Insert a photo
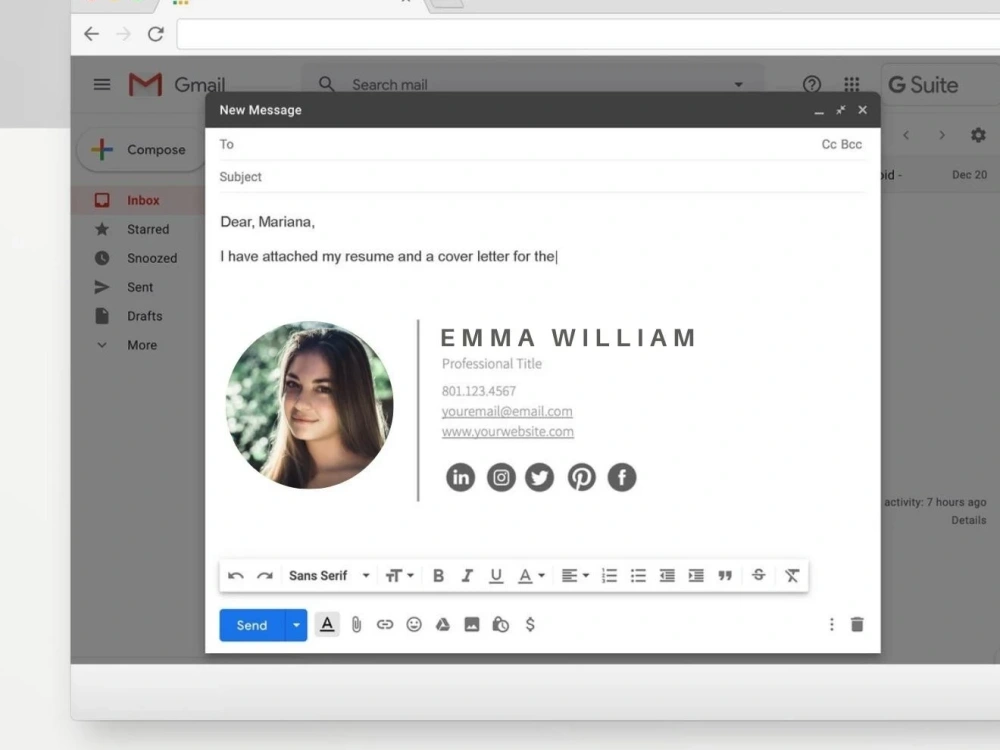This screenshot has width=1000, height=750. click(x=471, y=624)
